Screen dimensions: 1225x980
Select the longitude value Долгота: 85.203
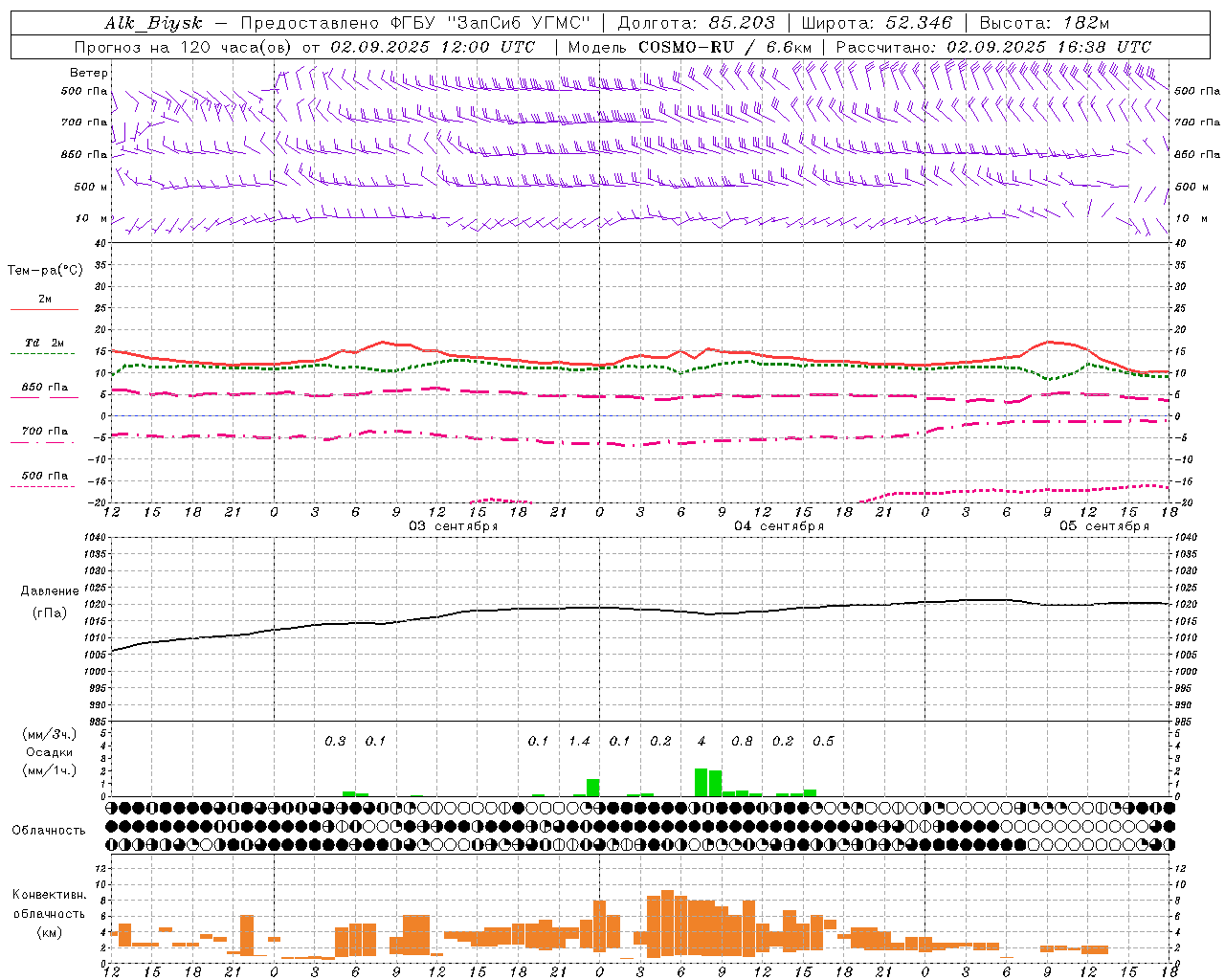[x=697, y=23]
